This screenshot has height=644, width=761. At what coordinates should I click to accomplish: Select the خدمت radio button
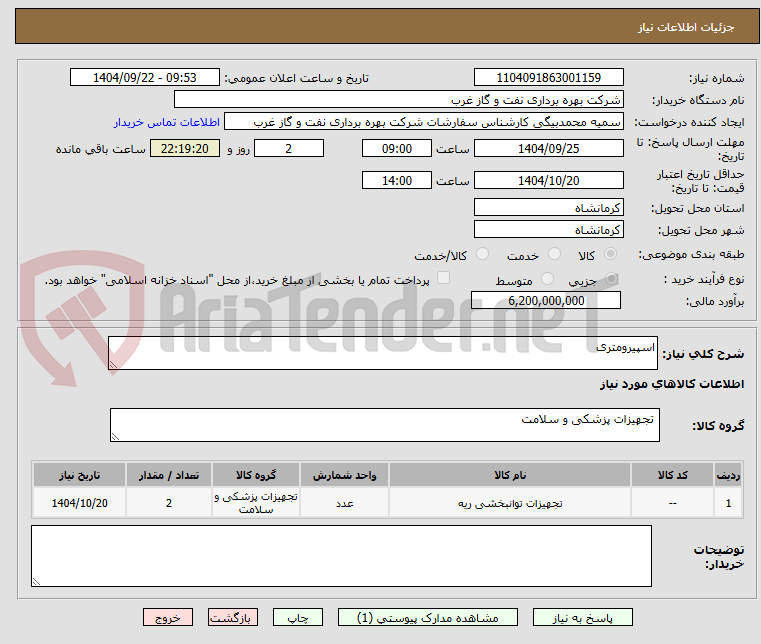[x=554, y=254]
